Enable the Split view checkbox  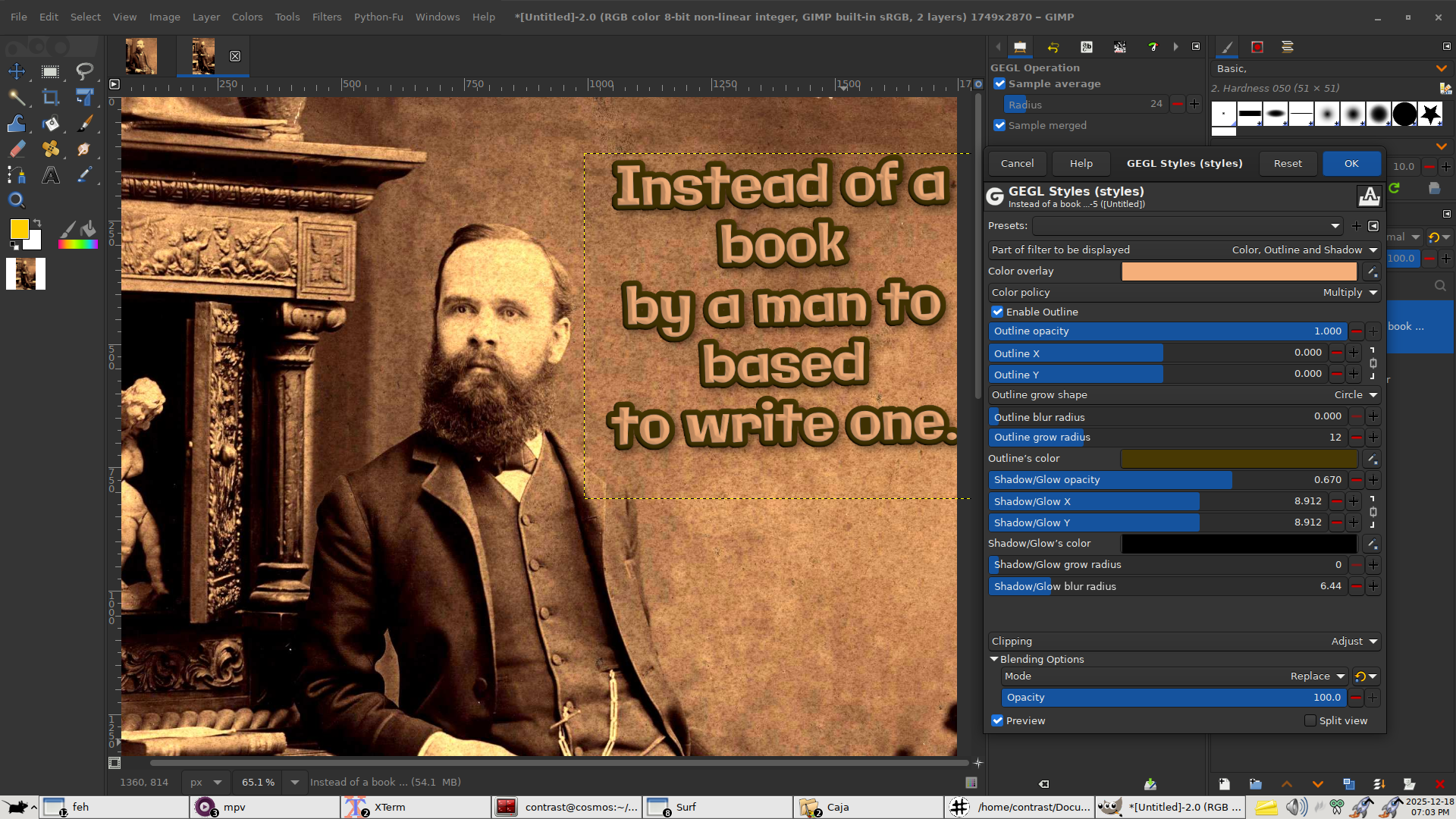pos(1310,720)
